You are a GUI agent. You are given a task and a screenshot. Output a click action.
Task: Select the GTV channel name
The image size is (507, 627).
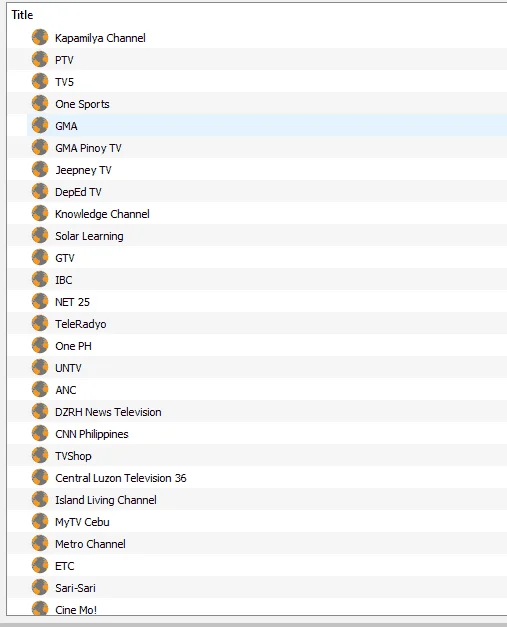[65, 258]
